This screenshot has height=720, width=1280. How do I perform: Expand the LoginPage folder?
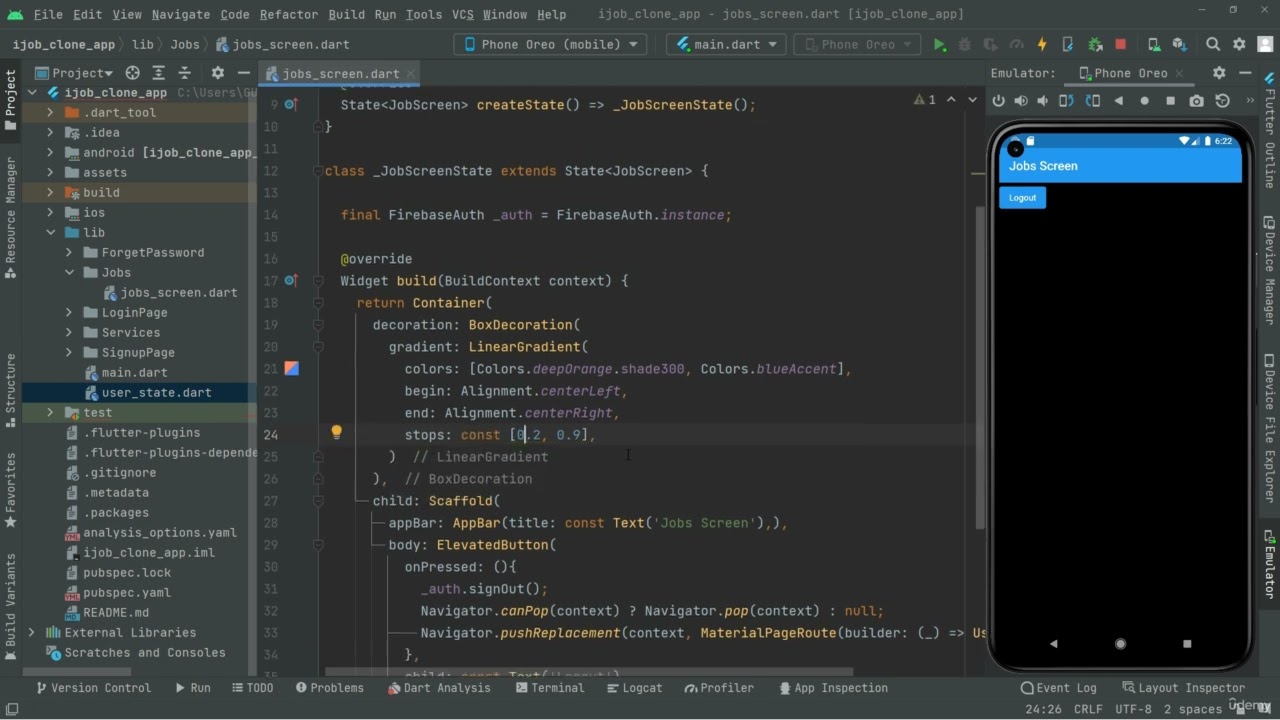coord(69,313)
